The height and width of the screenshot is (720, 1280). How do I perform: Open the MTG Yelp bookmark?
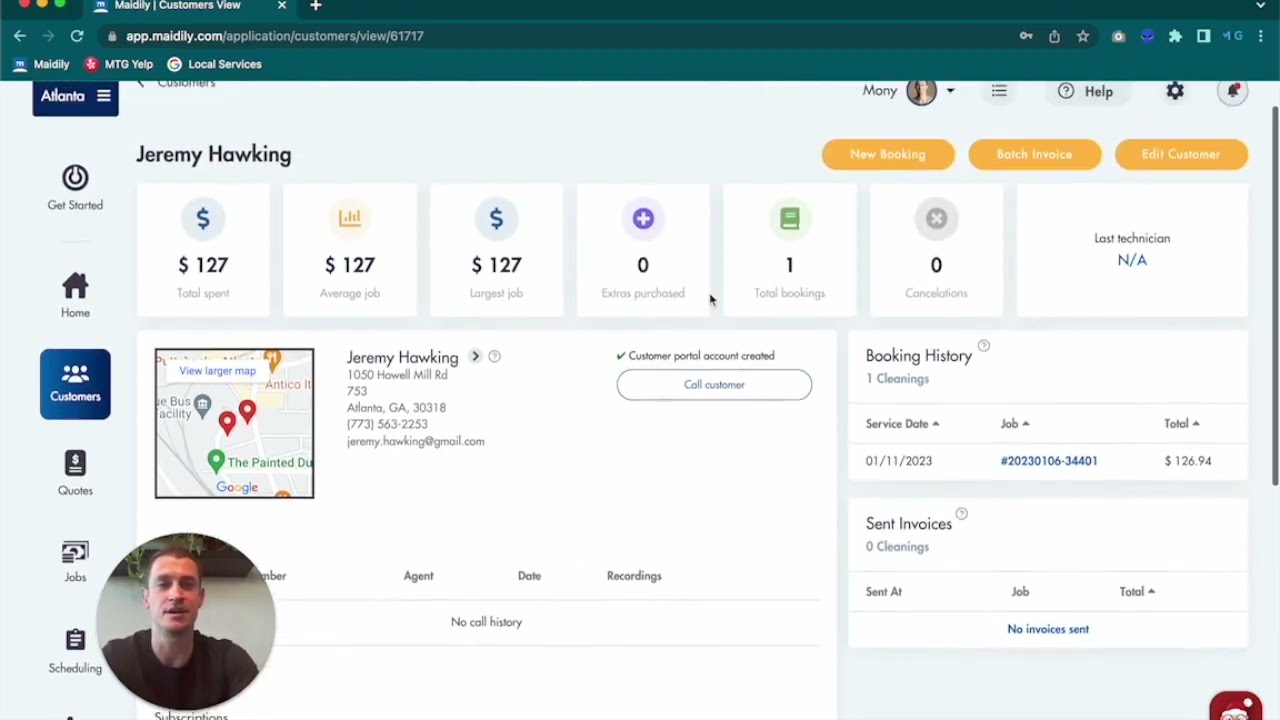pos(119,64)
